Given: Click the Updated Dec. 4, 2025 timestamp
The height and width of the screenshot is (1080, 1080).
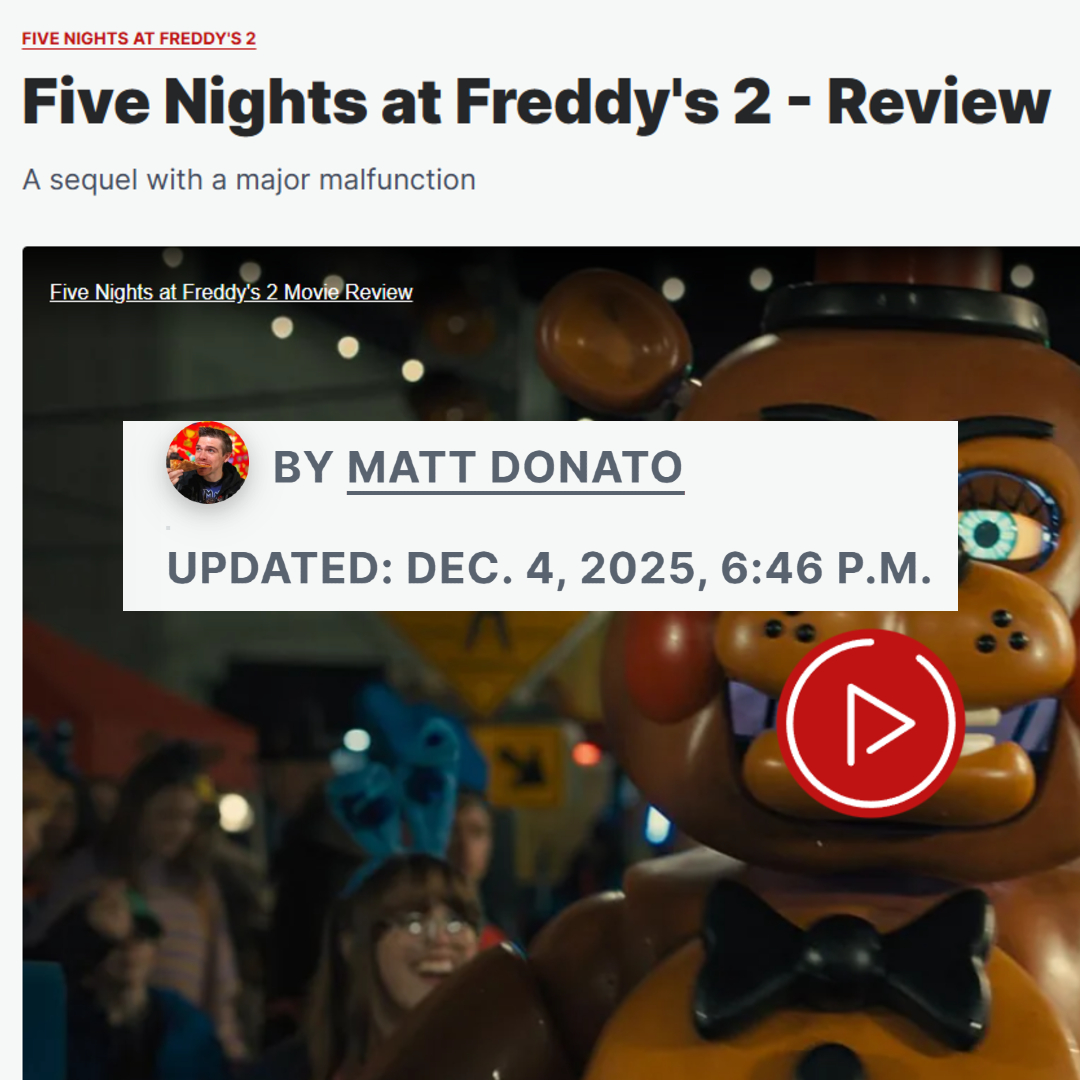Looking at the screenshot, I should (549, 568).
